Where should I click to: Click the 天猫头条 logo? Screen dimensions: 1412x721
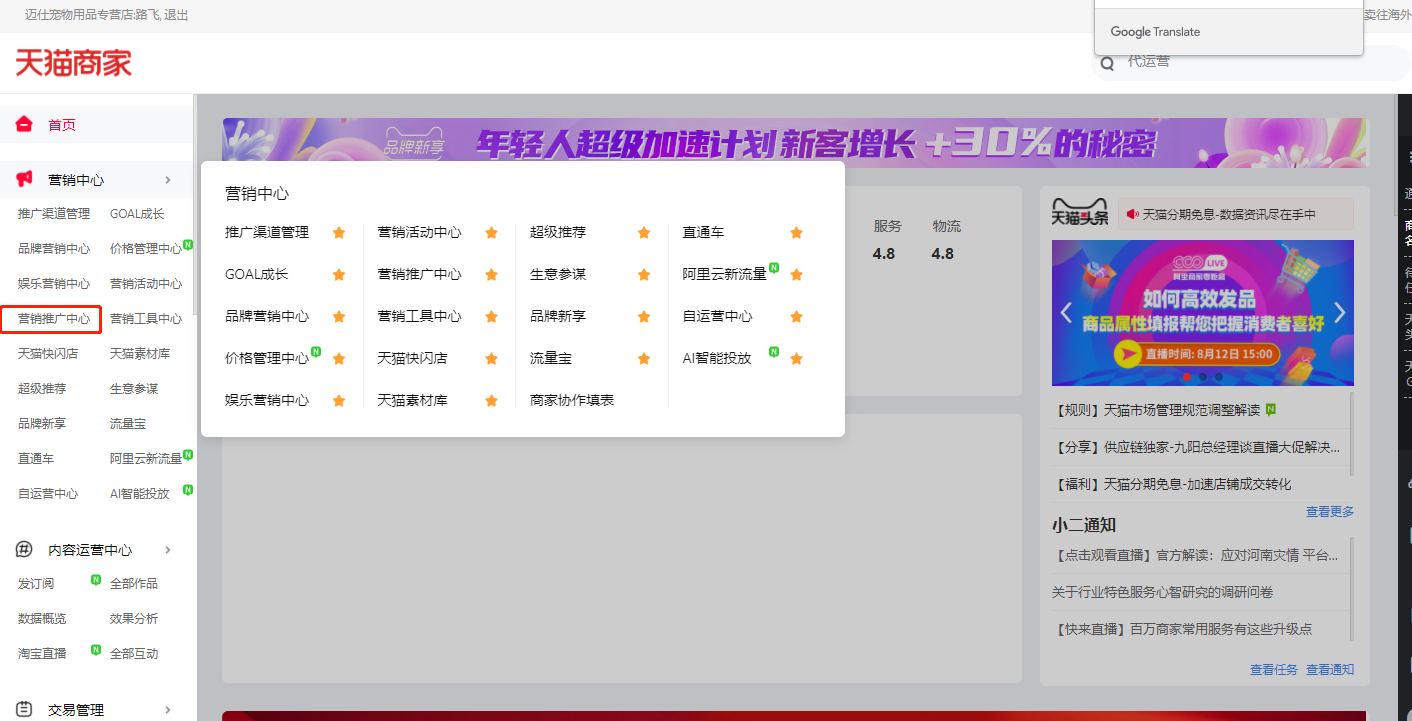[x=1080, y=212]
